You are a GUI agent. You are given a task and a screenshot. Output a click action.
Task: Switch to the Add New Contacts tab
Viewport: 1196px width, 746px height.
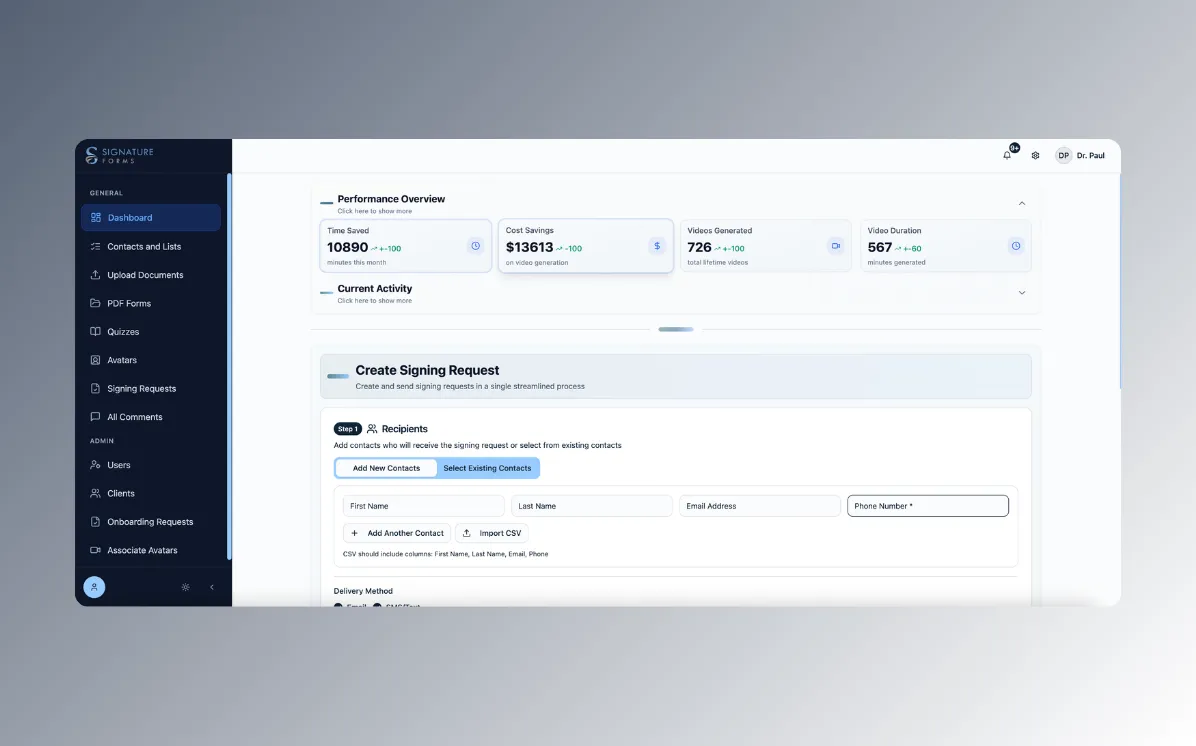pyautogui.click(x=386, y=467)
